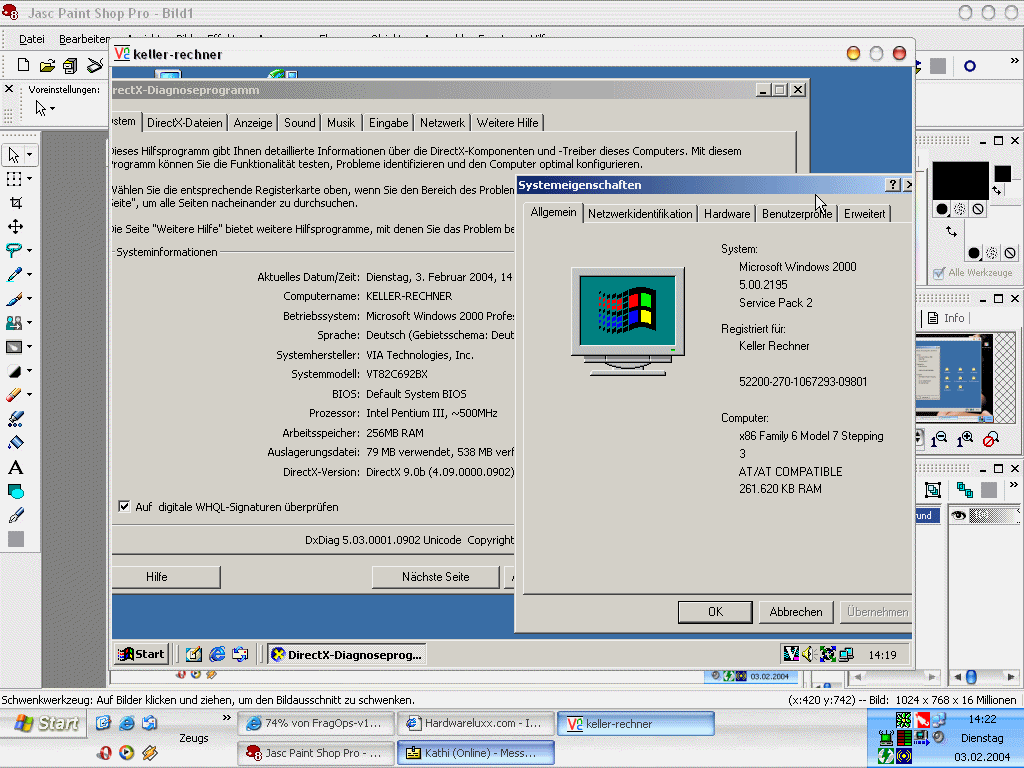
Task: Click the VNC tray icon in remote taskbar
Action: [791, 654]
